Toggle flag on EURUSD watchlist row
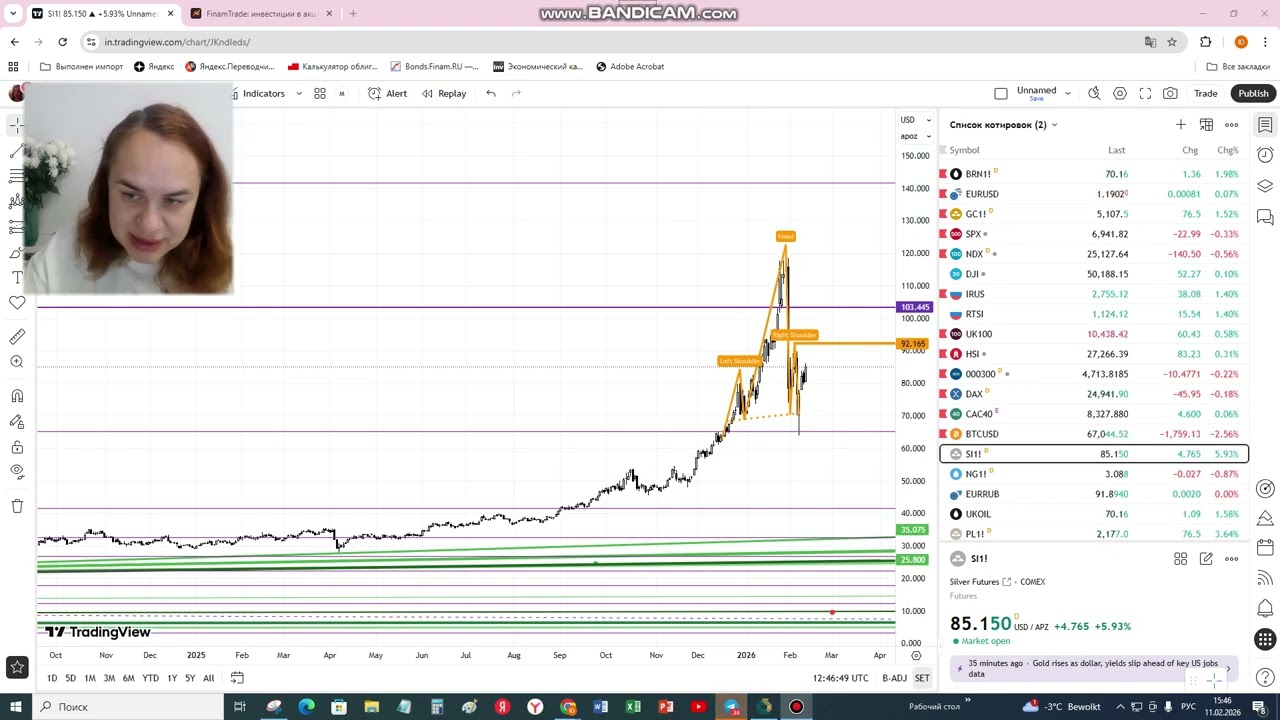This screenshot has height=720, width=1280. (943, 194)
